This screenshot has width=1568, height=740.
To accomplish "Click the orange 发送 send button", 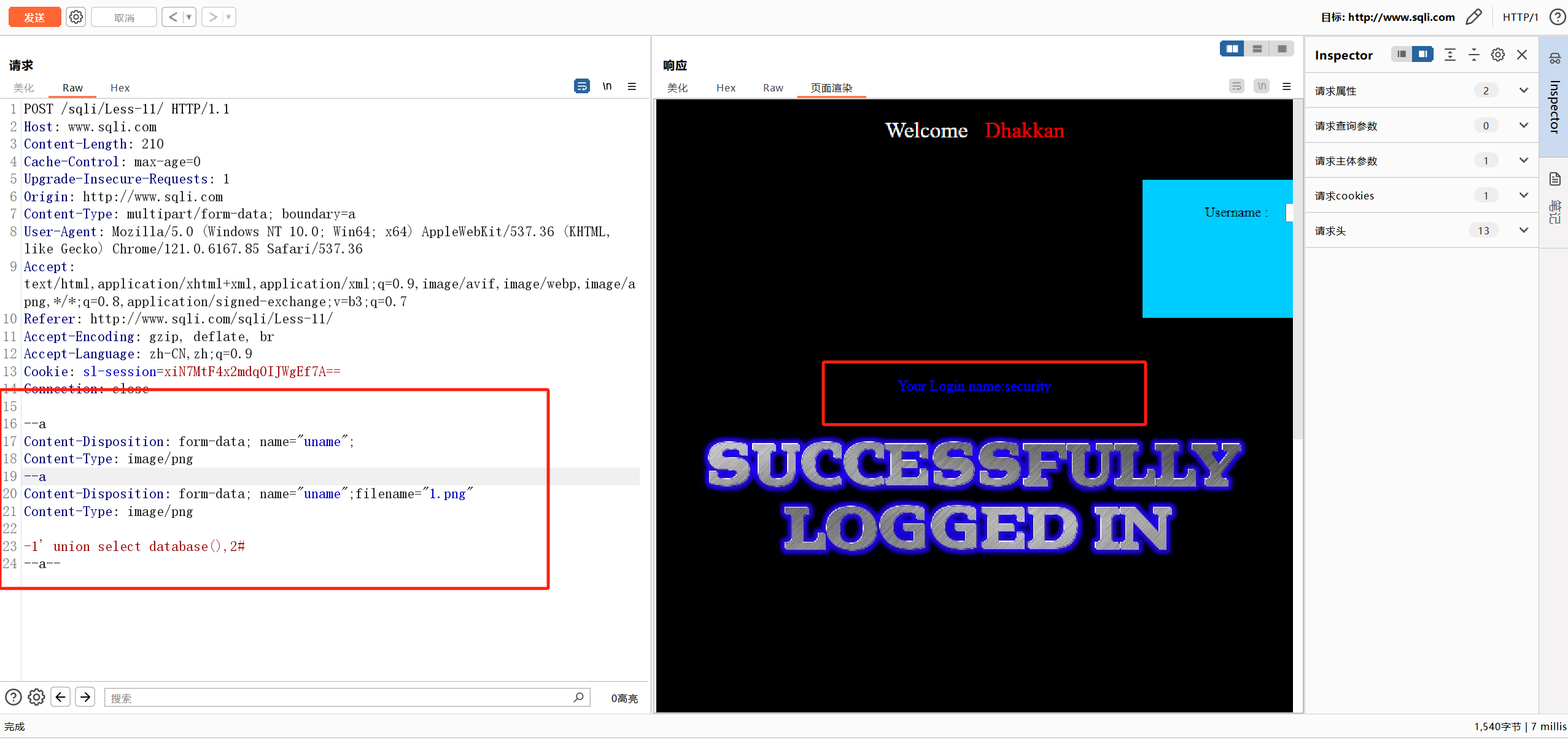I will [x=34, y=17].
